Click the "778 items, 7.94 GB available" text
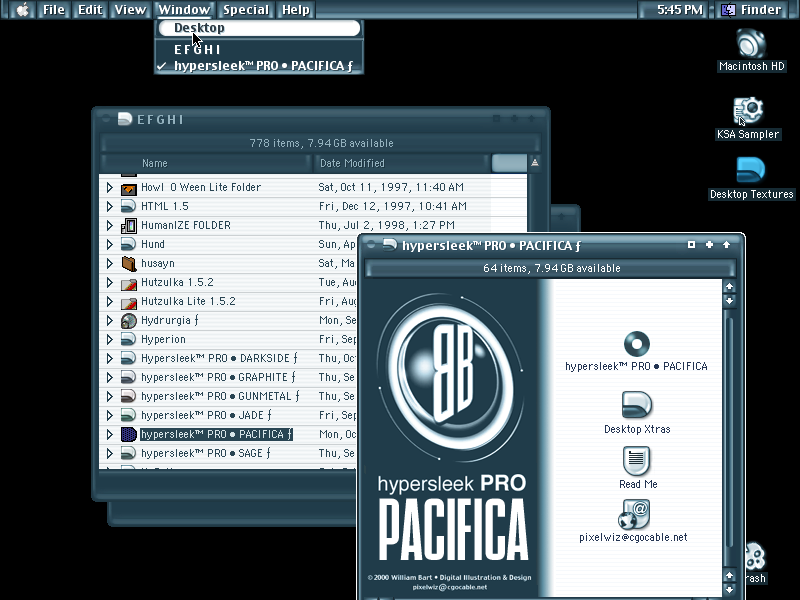This screenshot has width=800, height=600. (321, 143)
